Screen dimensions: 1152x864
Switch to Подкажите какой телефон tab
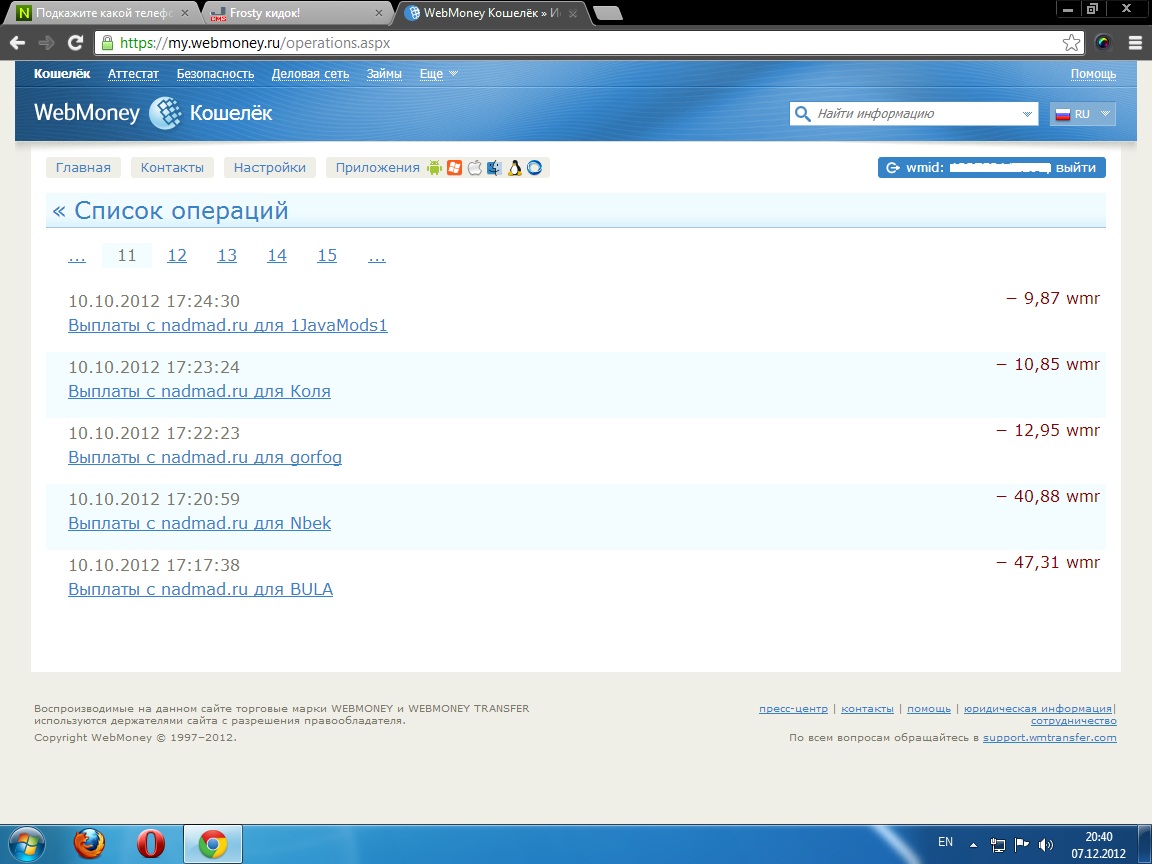pyautogui.click(x=104, y=12)
